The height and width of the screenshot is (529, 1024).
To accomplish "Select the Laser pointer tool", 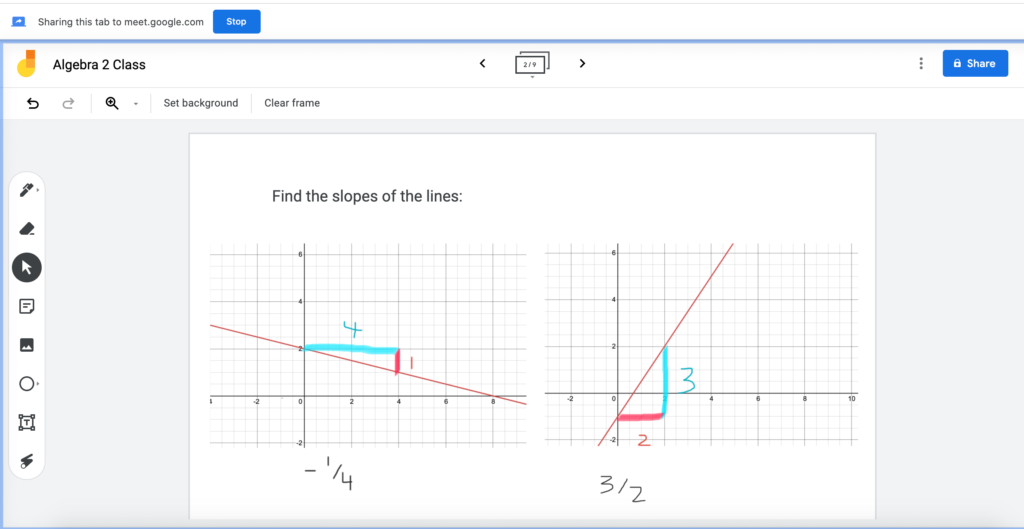I will pos(27,461).
